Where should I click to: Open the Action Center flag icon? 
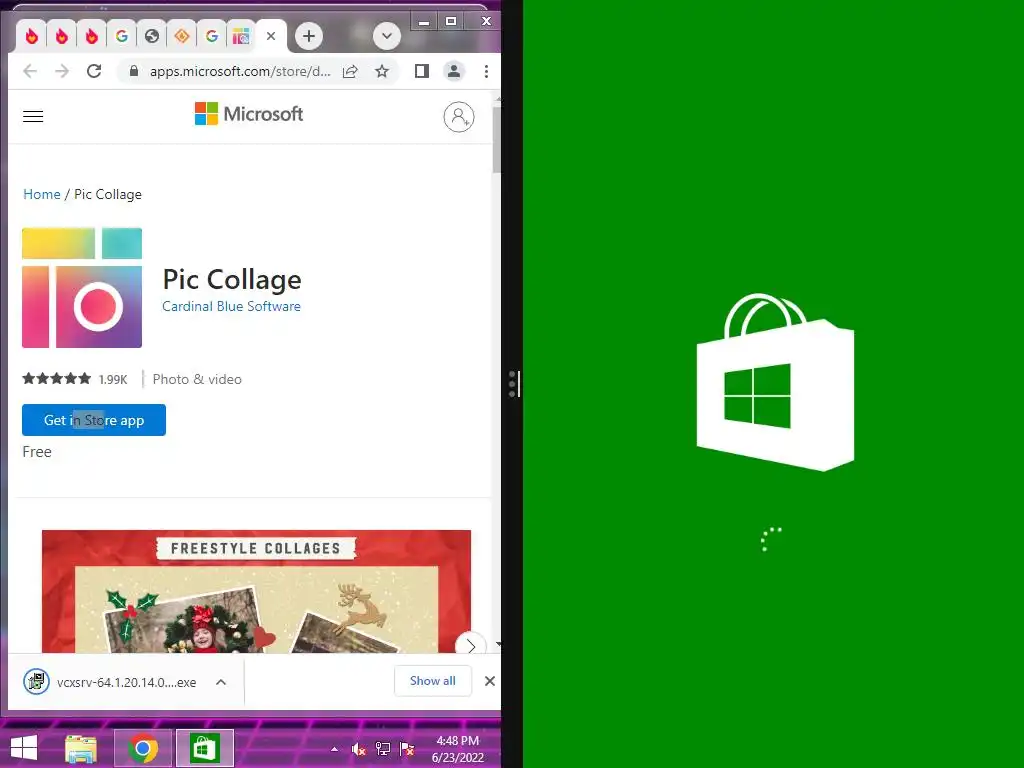click(407, 749)
